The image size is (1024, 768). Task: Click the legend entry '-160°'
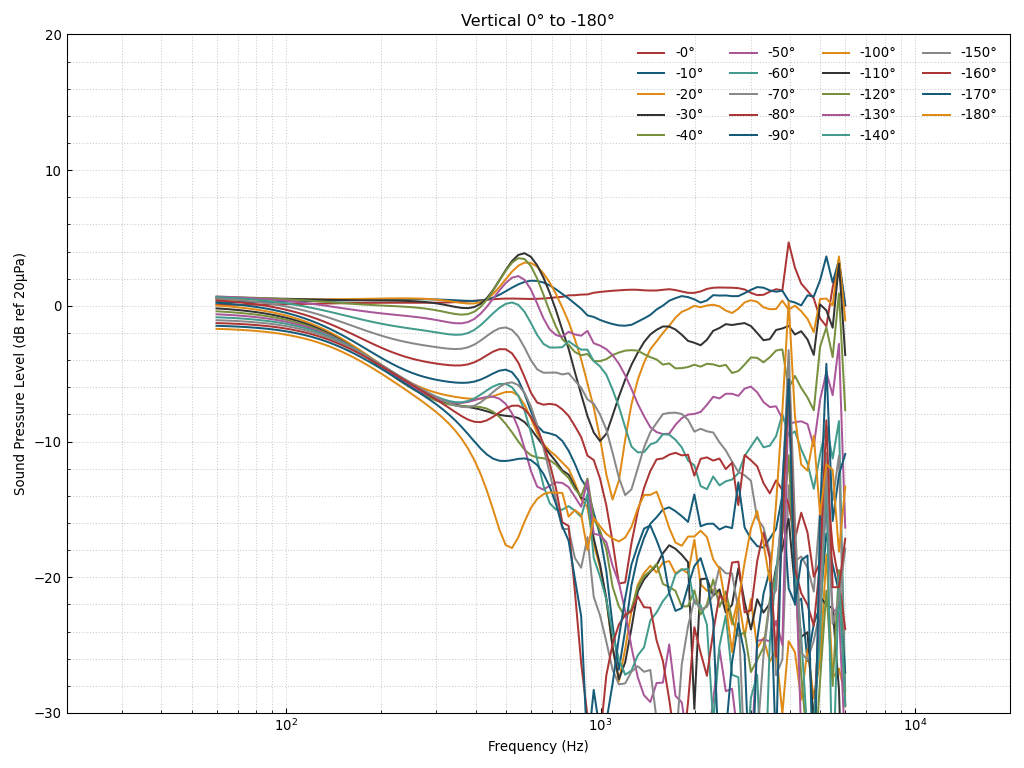959,73
